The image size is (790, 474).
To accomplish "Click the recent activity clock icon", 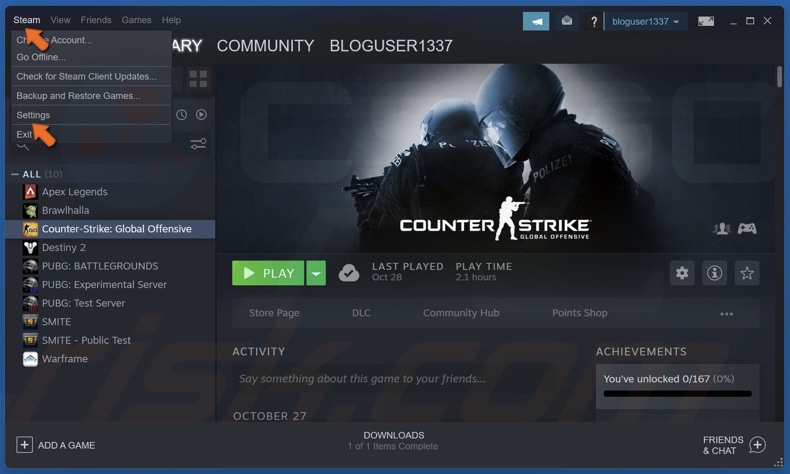I will coord(181,115).
